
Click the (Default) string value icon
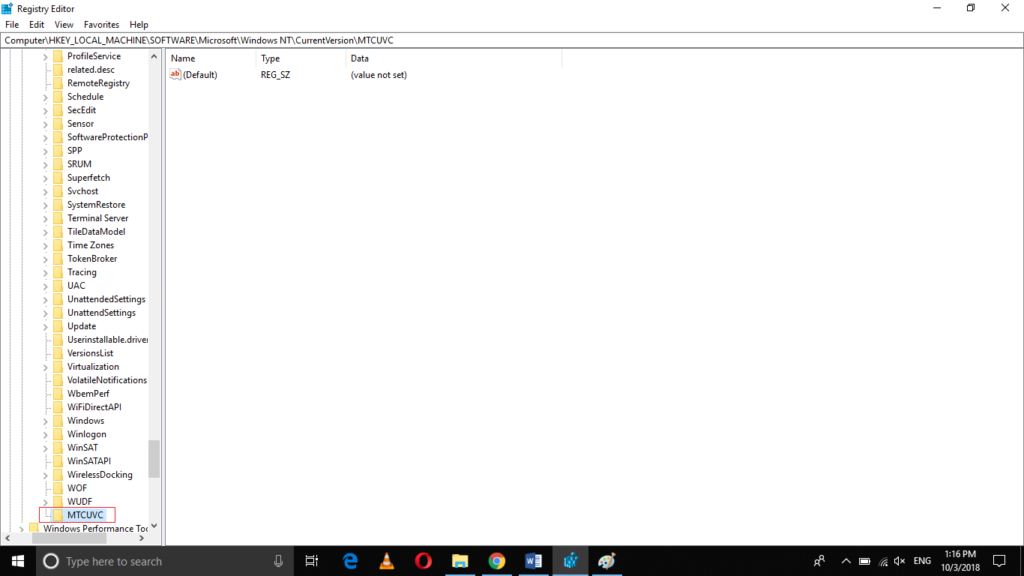176,75
